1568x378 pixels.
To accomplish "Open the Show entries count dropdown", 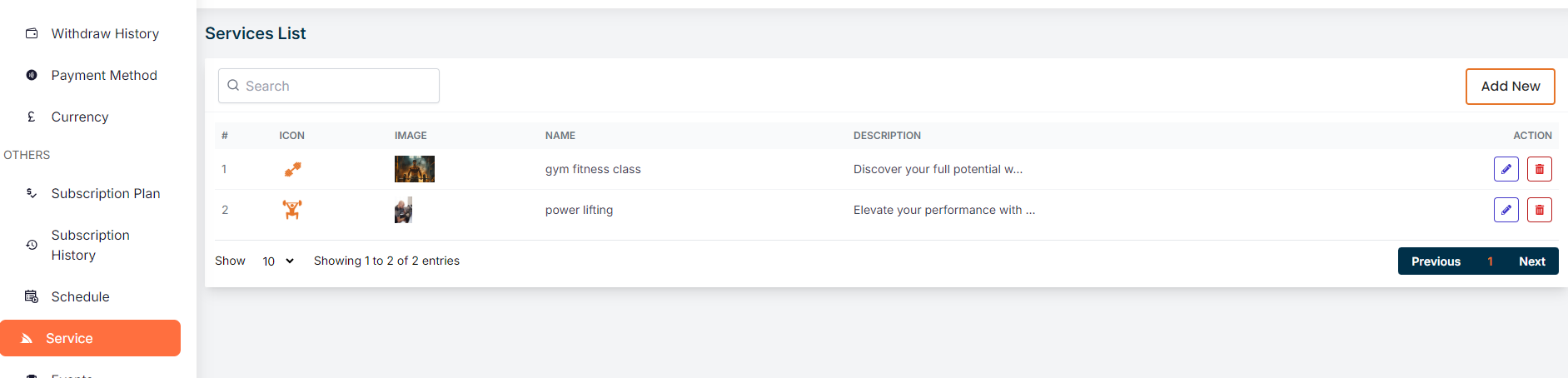I will click(278, 261).
